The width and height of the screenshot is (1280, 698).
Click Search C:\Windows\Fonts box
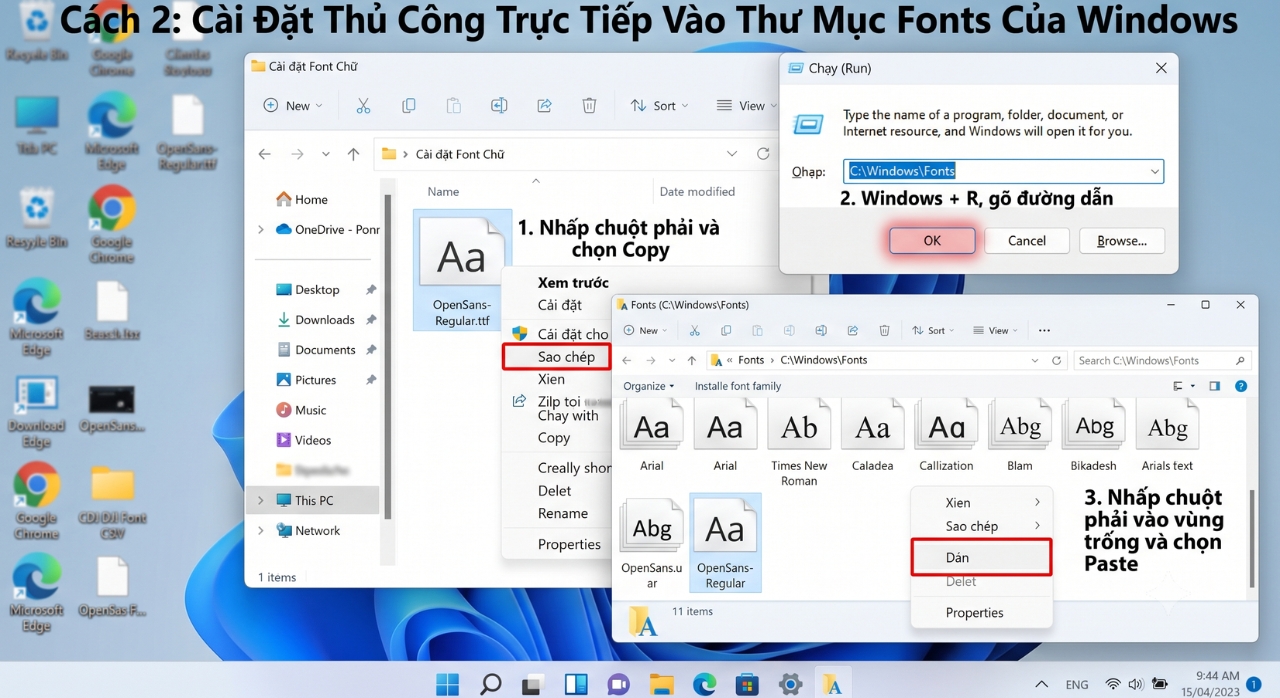pyautogui.click(x=1162, y=360)
